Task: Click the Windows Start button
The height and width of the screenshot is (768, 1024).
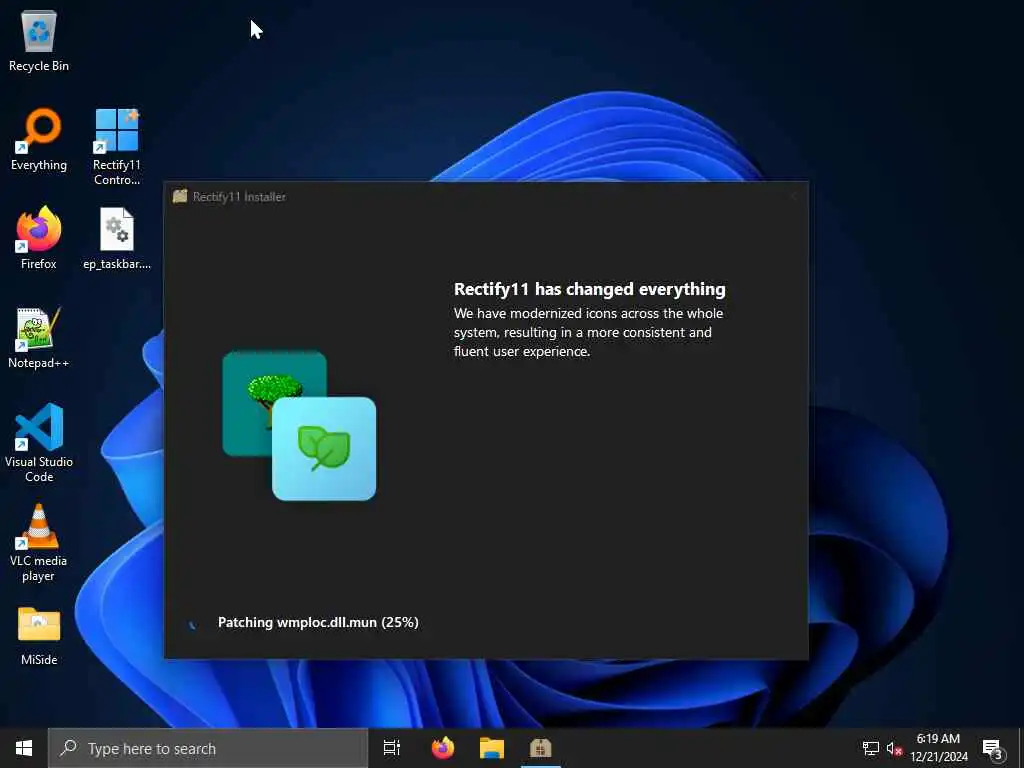Action: (x=24, y=748)
